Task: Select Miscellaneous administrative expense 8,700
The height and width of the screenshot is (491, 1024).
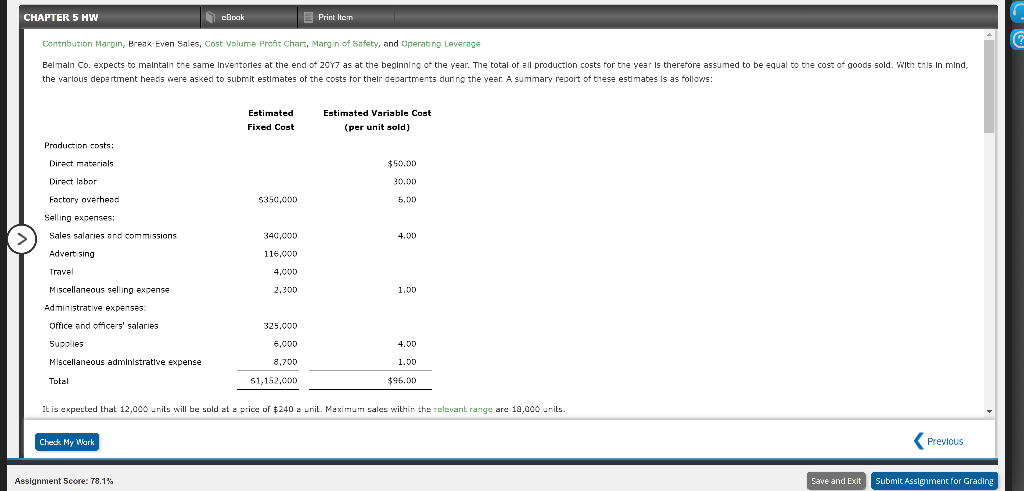Action: 285,362
